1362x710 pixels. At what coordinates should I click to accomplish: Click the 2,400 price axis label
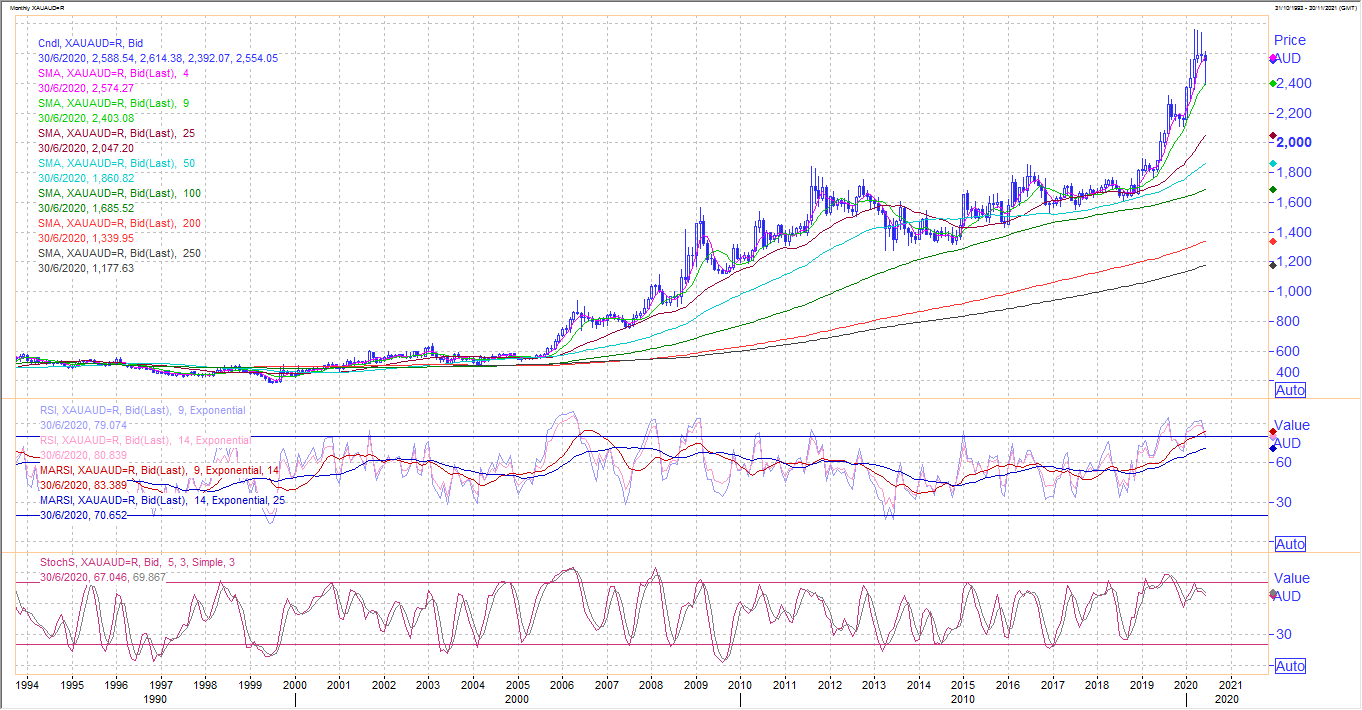pos(1294,83)
